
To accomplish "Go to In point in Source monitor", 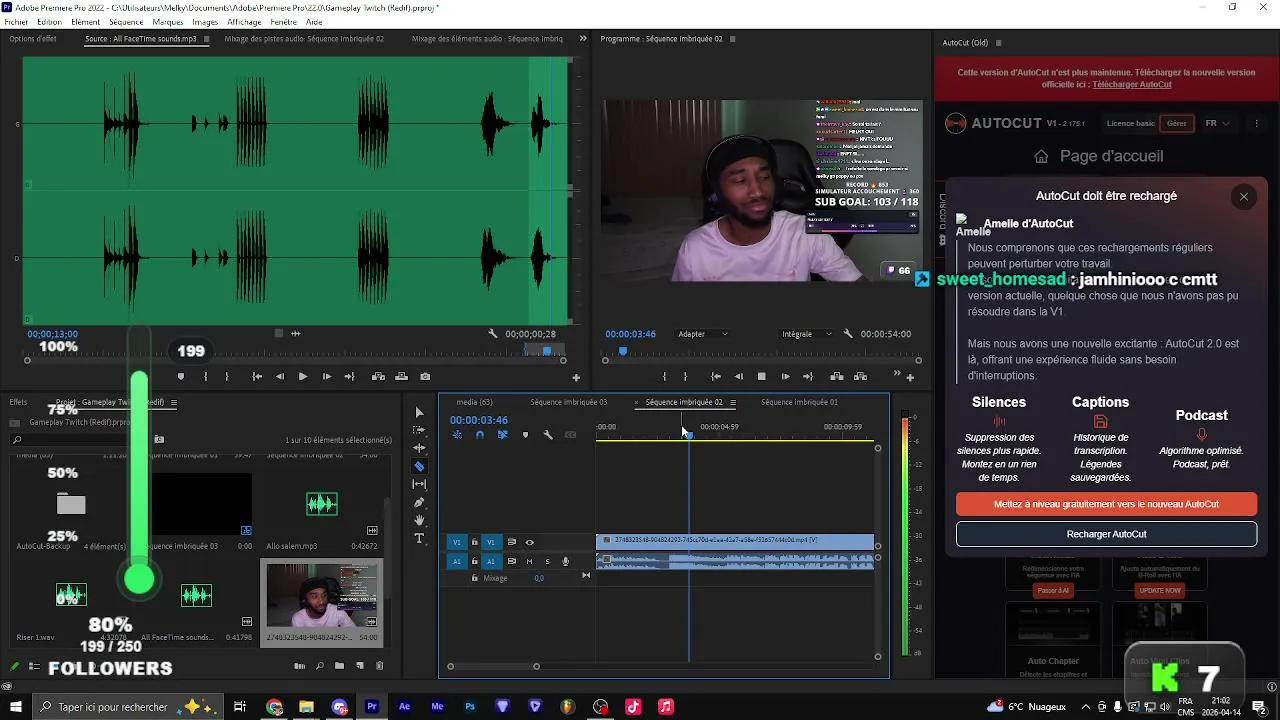I will [x=257, y=377].
